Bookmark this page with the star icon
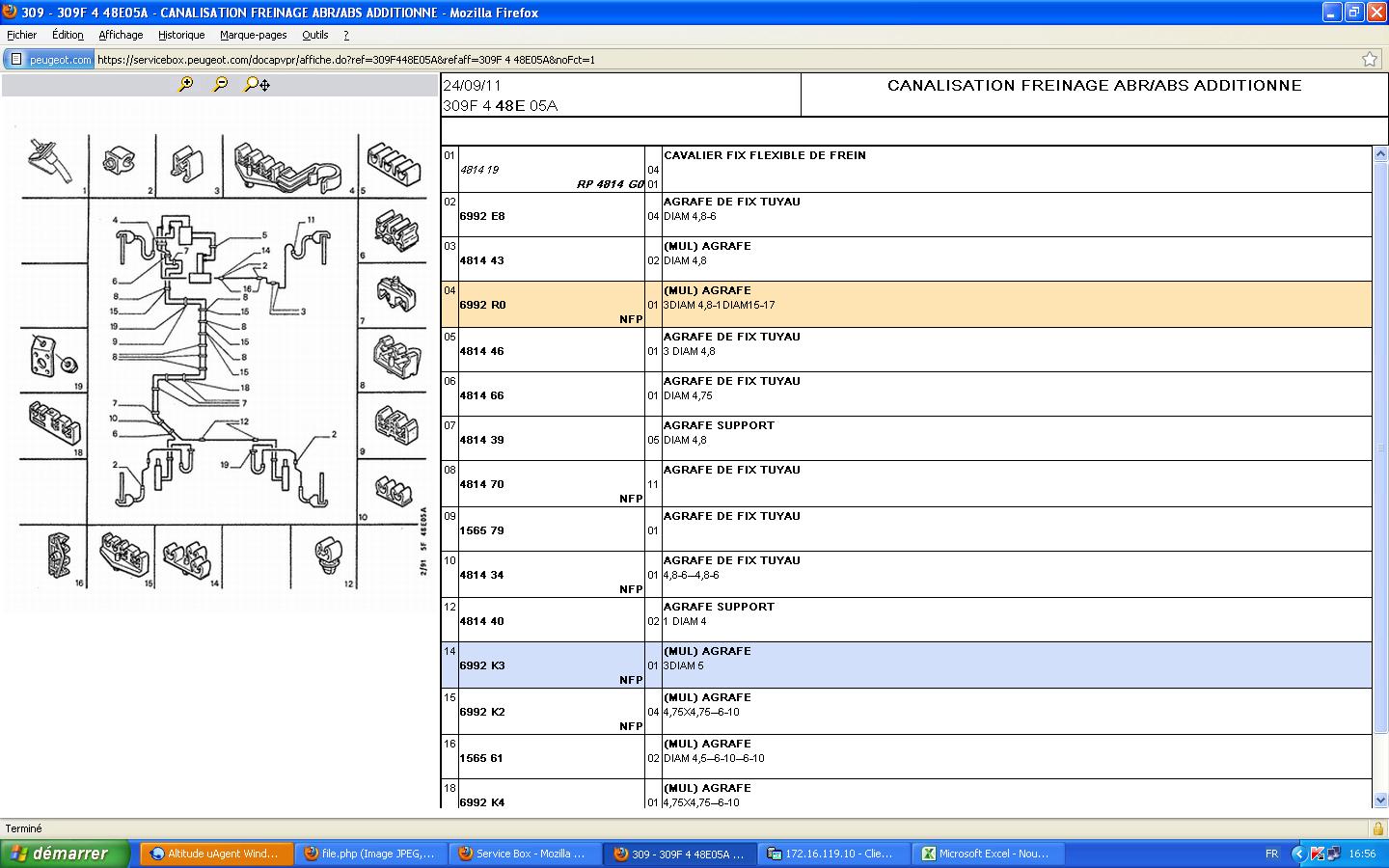1389x868 pixels. [1369, 59]
